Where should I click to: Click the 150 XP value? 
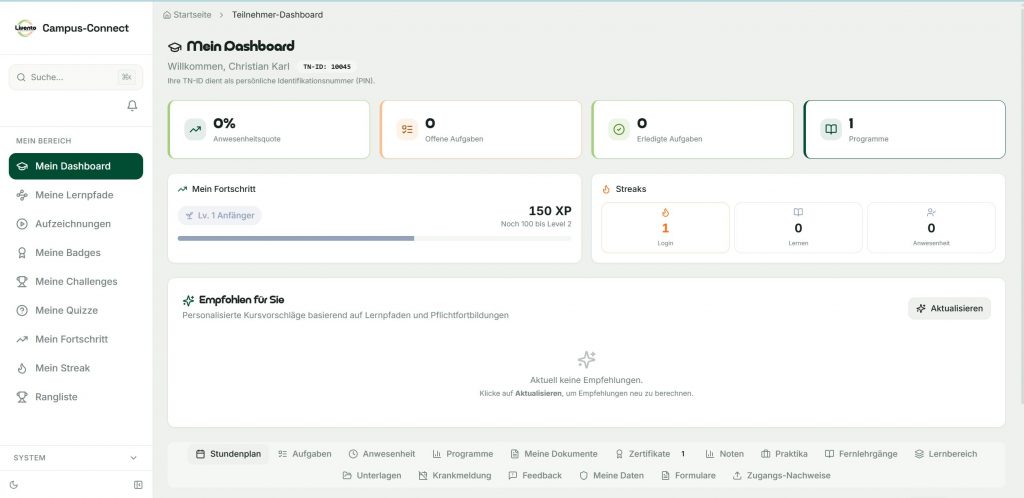(x=550, y=211)
